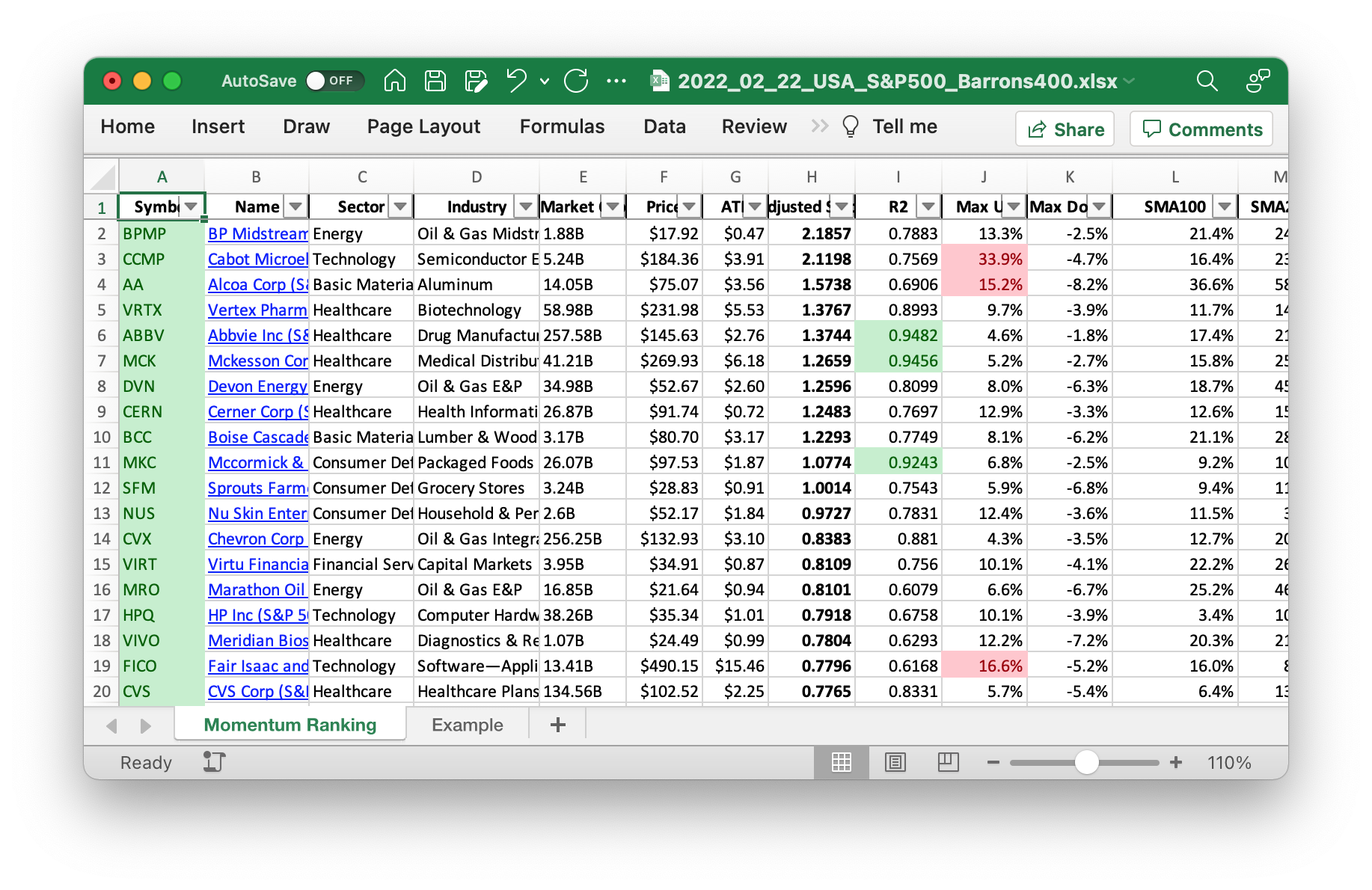
Task: Click the Save As icon with pencil
Action: point(476,81)
